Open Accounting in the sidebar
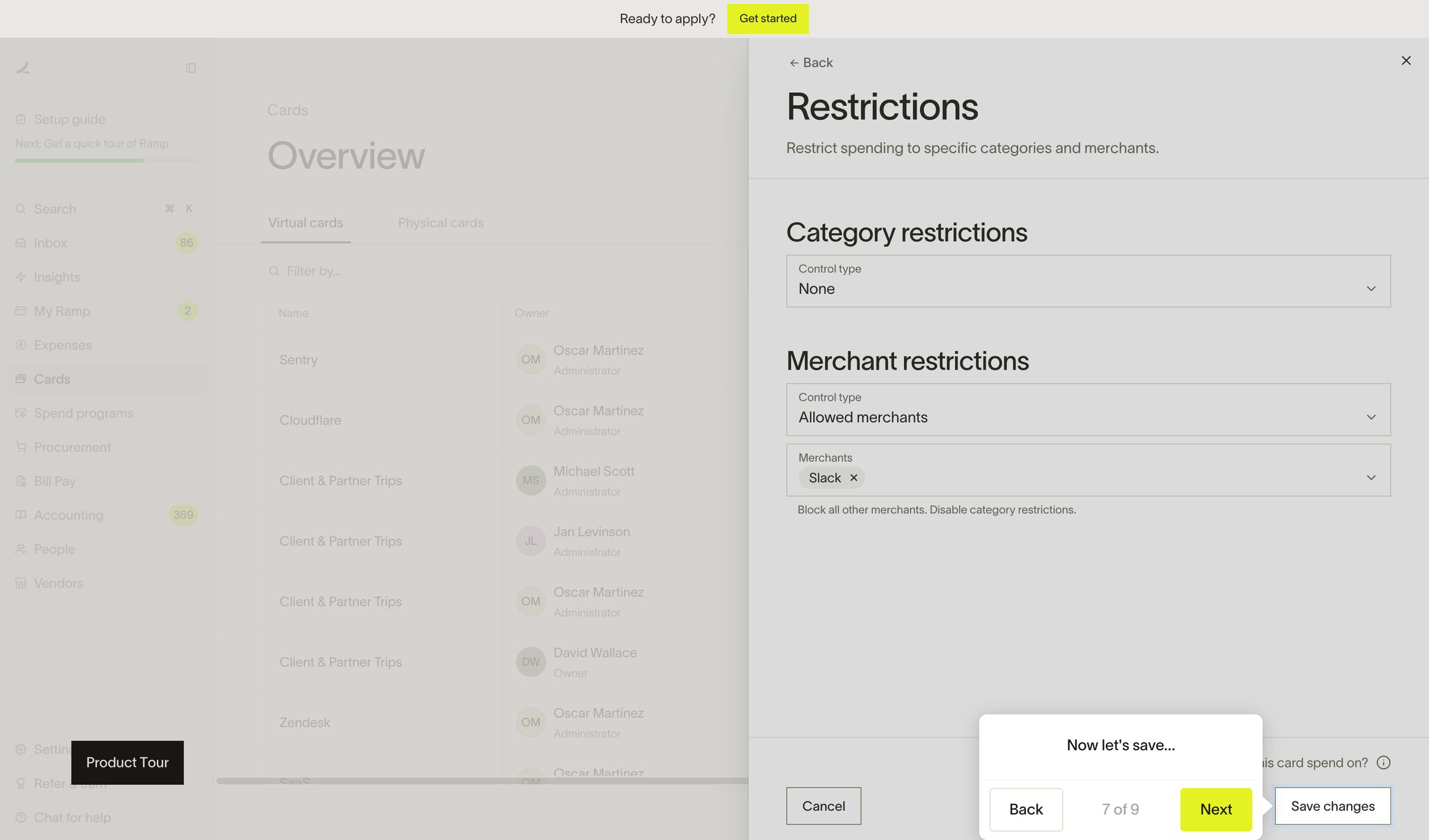The image size is (1429, 840). [107, 515]
